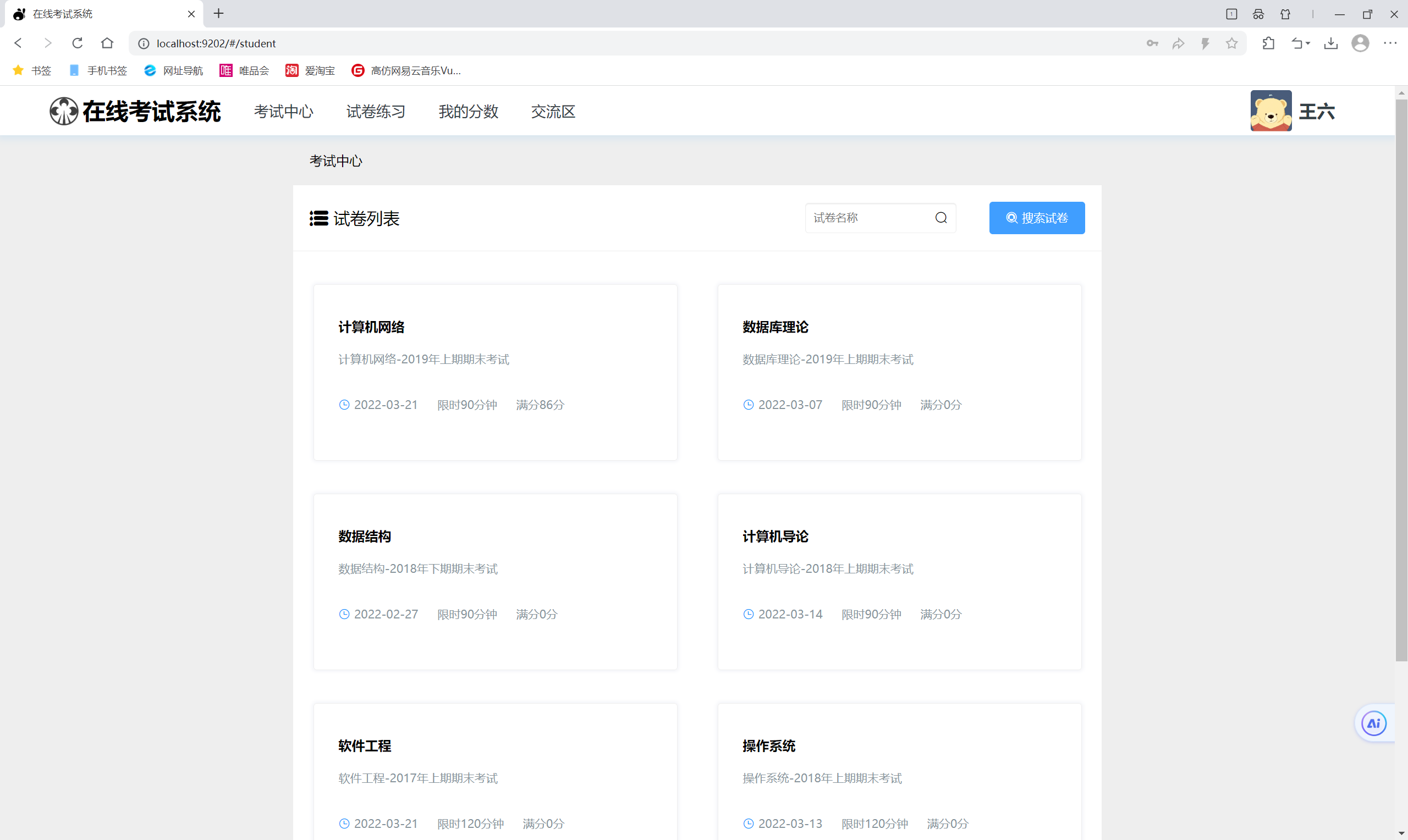Open the browser three-dot settings menu
The image size is (1408, 840).
coord(1389,43)
